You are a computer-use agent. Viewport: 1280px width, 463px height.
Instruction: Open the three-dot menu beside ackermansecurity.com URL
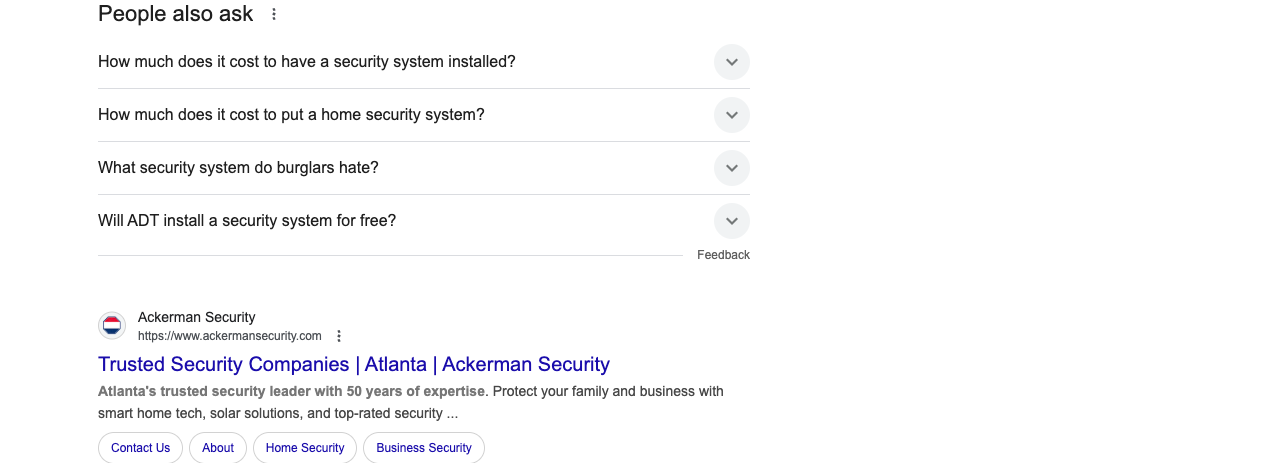[339, 336]
